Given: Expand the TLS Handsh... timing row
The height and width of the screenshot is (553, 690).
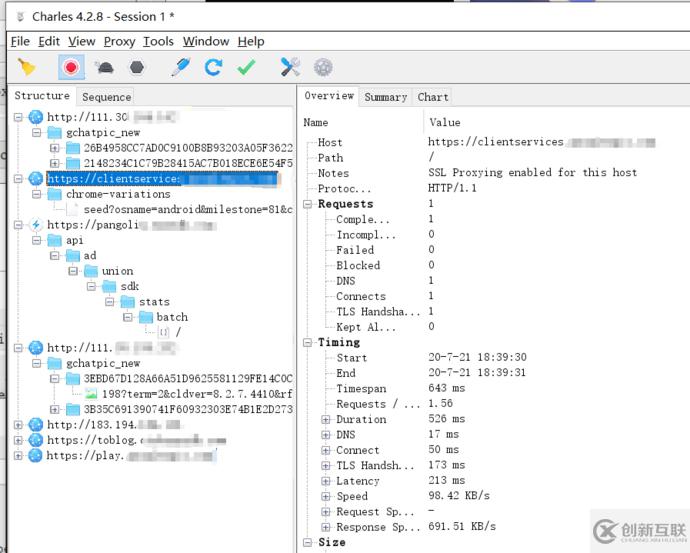Looking at the screenshot, I should click(x=326, y=466).
